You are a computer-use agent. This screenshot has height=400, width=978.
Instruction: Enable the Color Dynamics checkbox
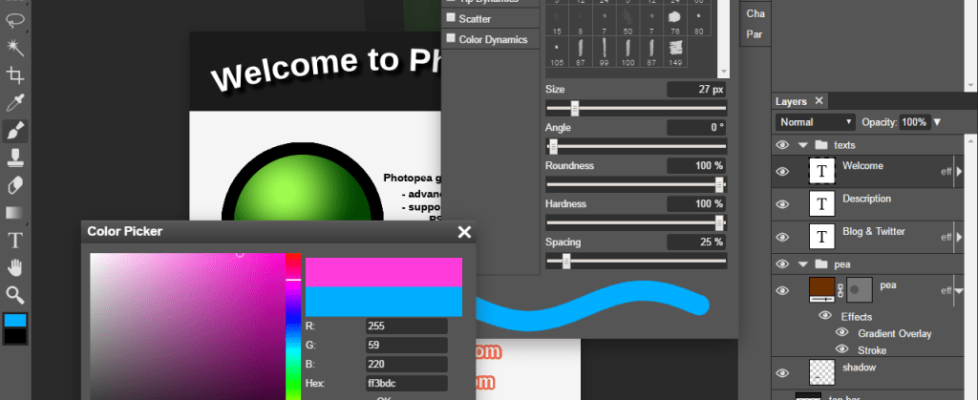click(451, 39)
